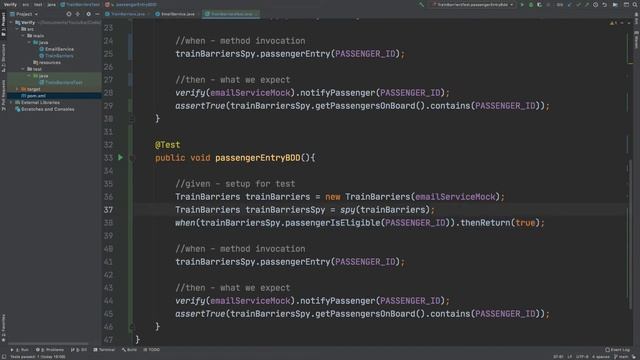Click passengerEntryBDD method name on line 33
This screenshot has width=640, height=360.
(x=258, y=158)
